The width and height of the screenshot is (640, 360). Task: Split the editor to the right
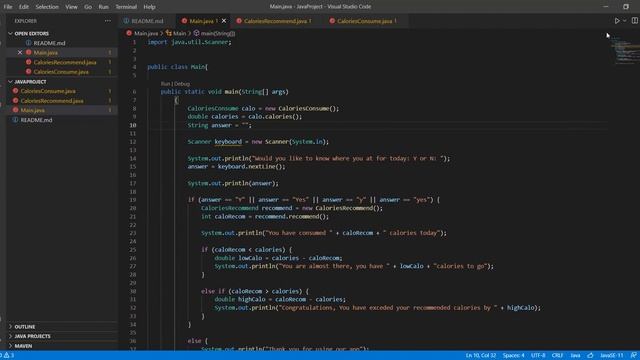635,21
